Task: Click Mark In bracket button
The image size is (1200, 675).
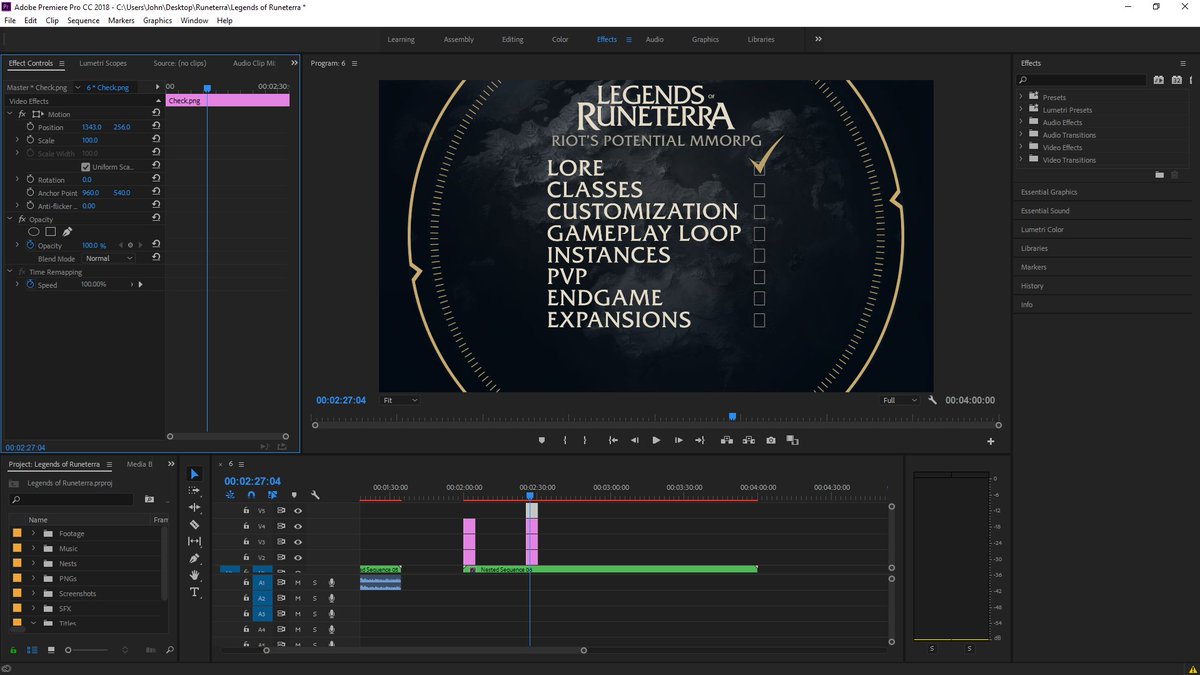Action: pyautogui.click(x=565, y=440)
